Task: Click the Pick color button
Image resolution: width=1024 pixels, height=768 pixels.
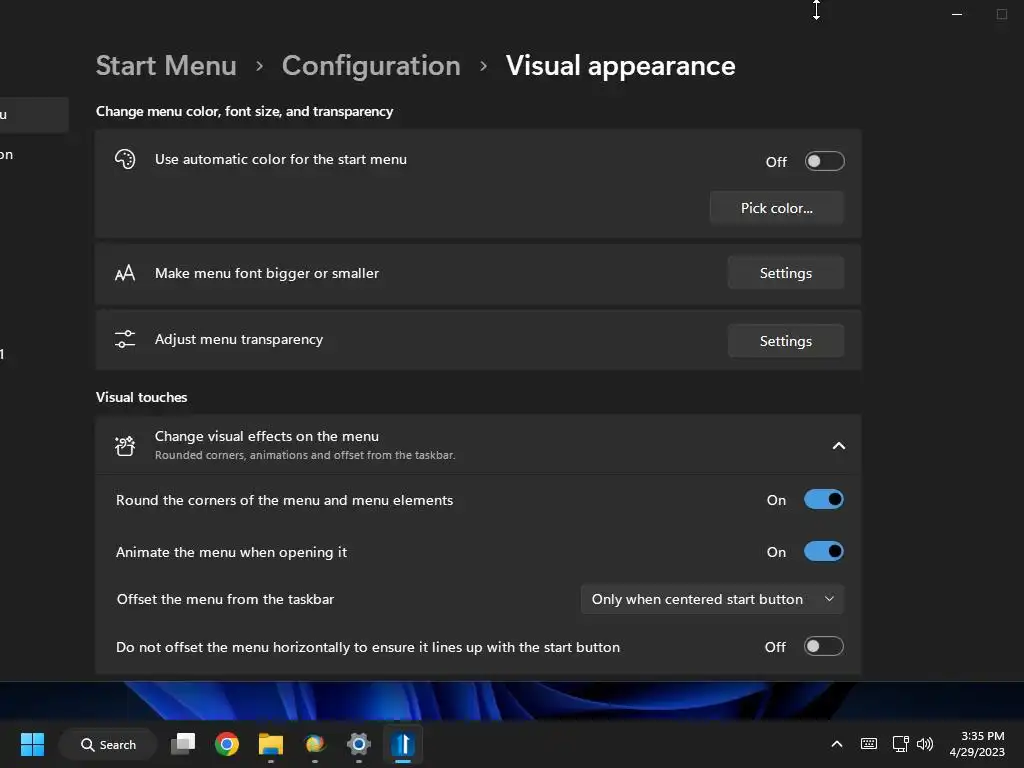Action: (776, 208)
